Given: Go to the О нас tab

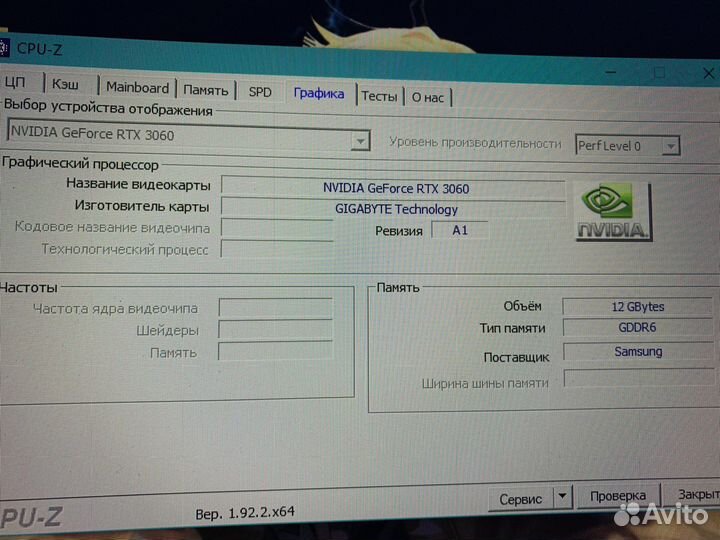Looking at the screenshot, I should click(x=428, y=97).
